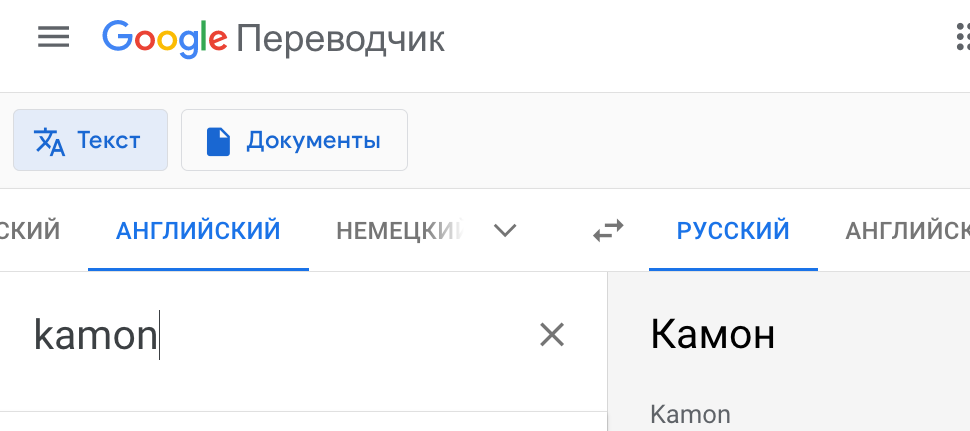Switch to Текст translation mode
The width and height of the screenshot is (970, 431).
90,141
